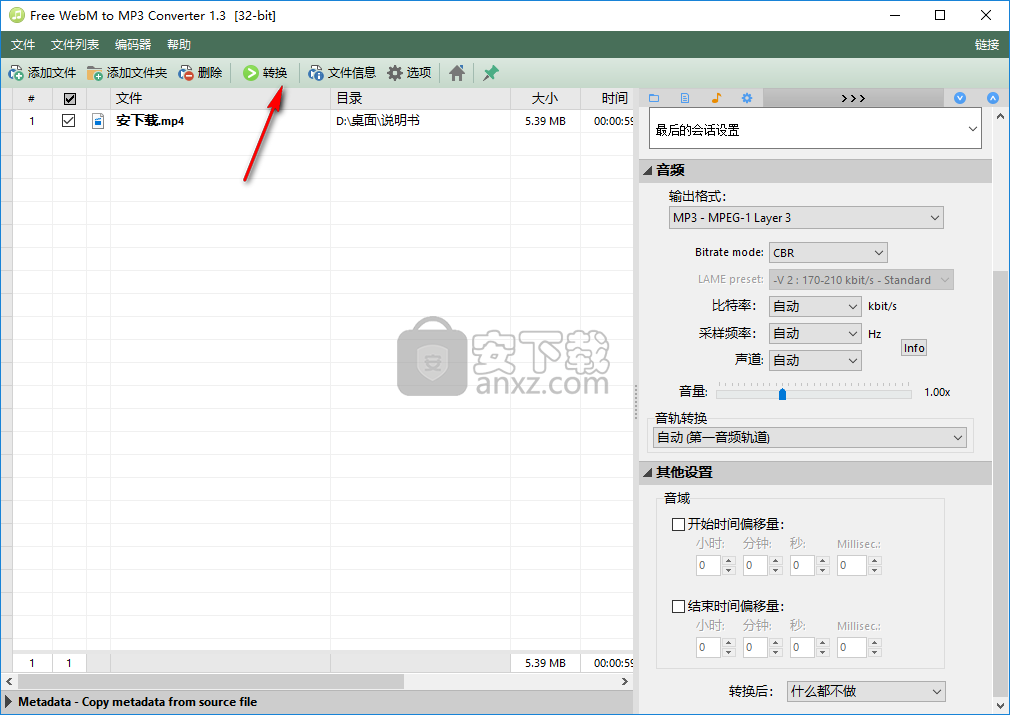
Task: Click the blue down-arrow circle icon
Action: [960, 98]
